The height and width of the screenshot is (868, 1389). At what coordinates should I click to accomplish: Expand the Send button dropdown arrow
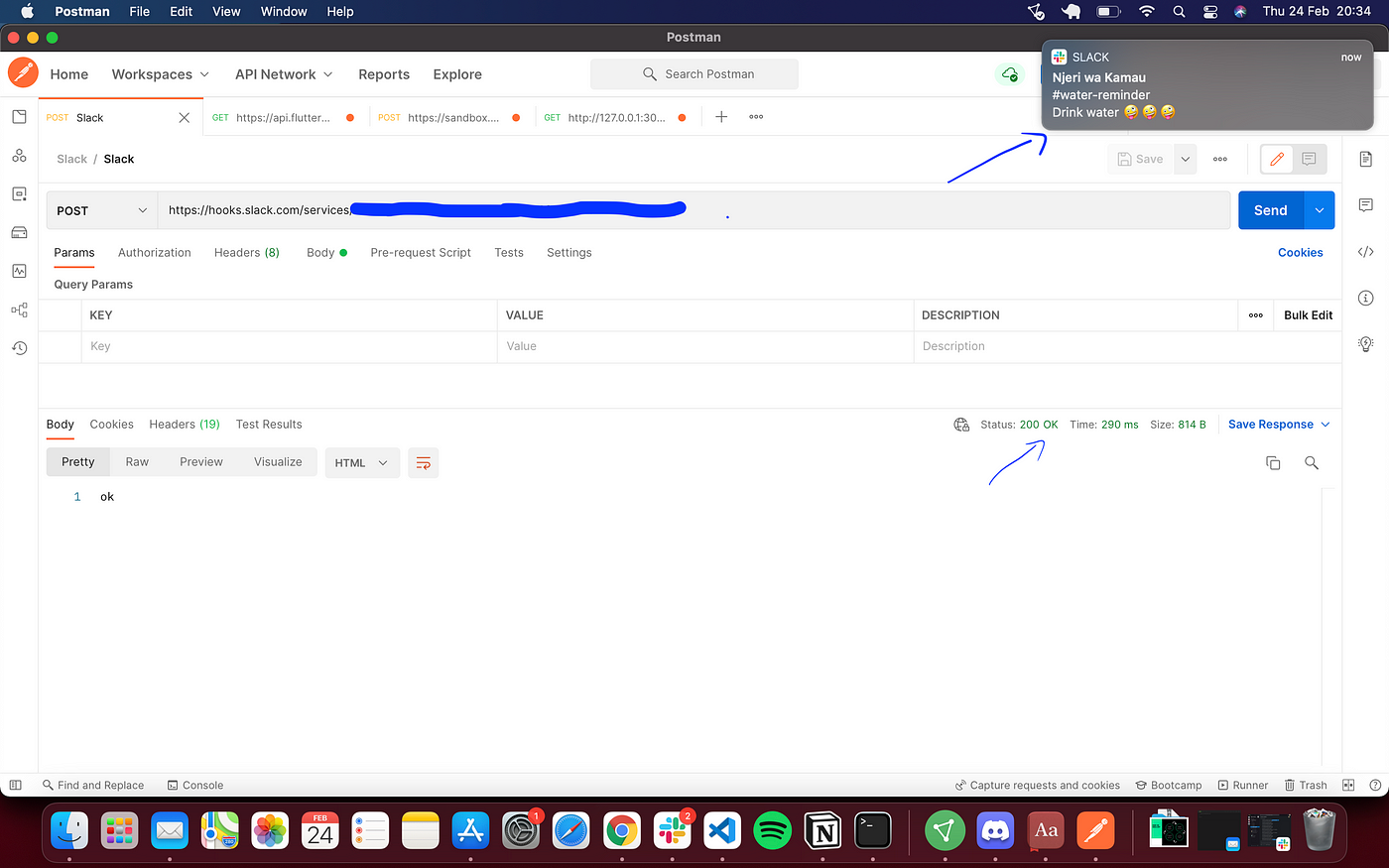pos(1320,210)
